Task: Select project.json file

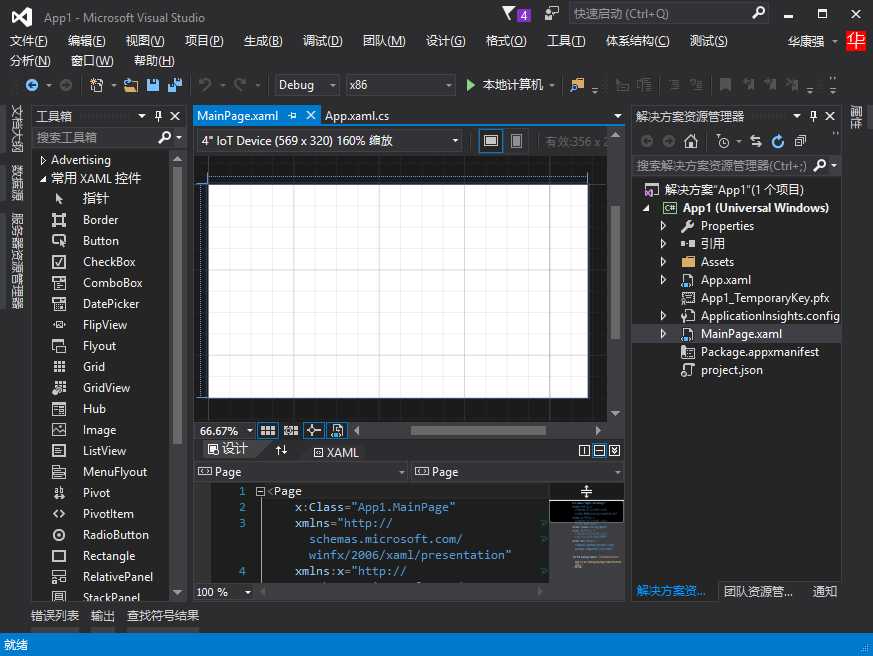Action: coord(731,370)
